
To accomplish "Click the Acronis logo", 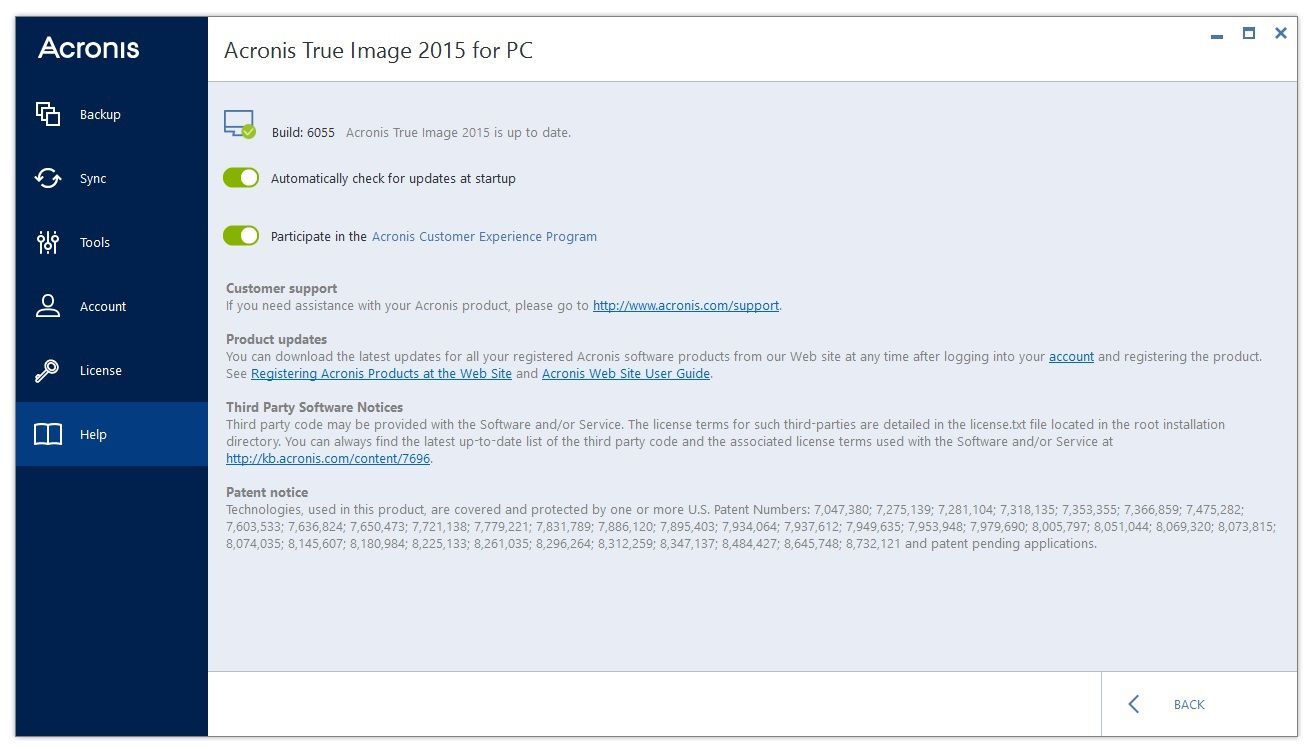I will tap(89, 47).
